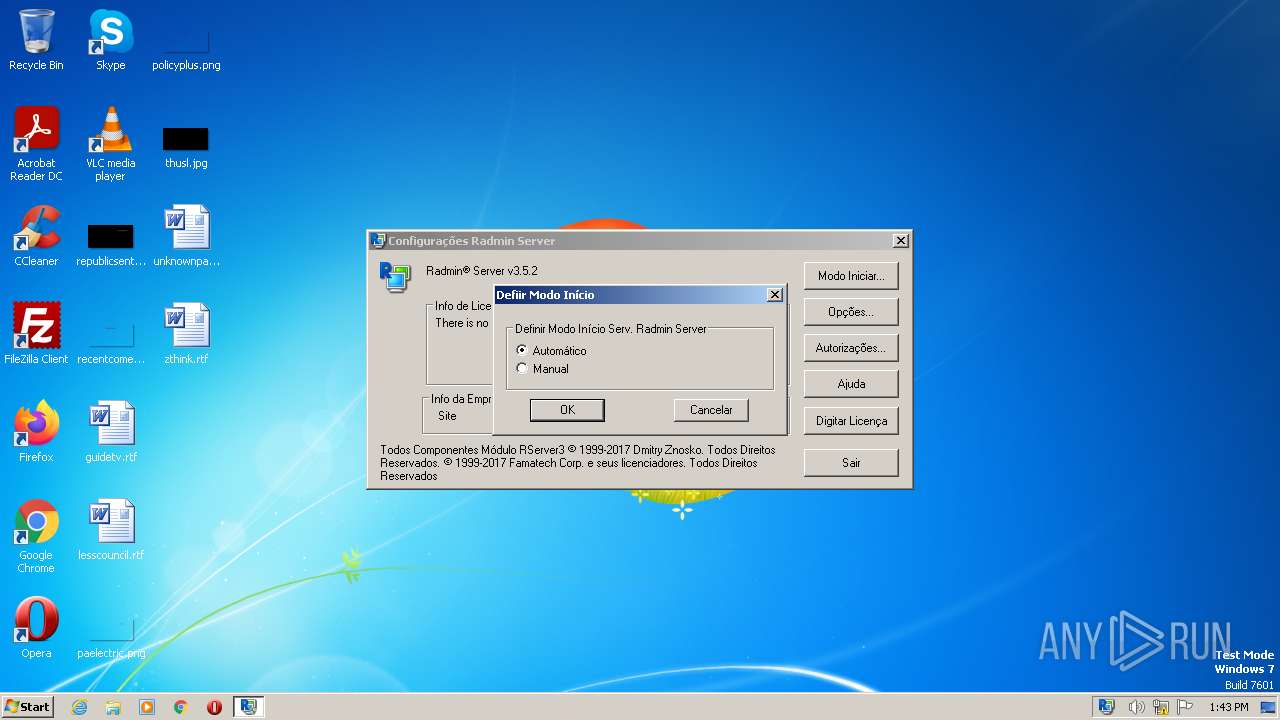
Task: Click Radmin Server taskbar button
Action: 248,707
